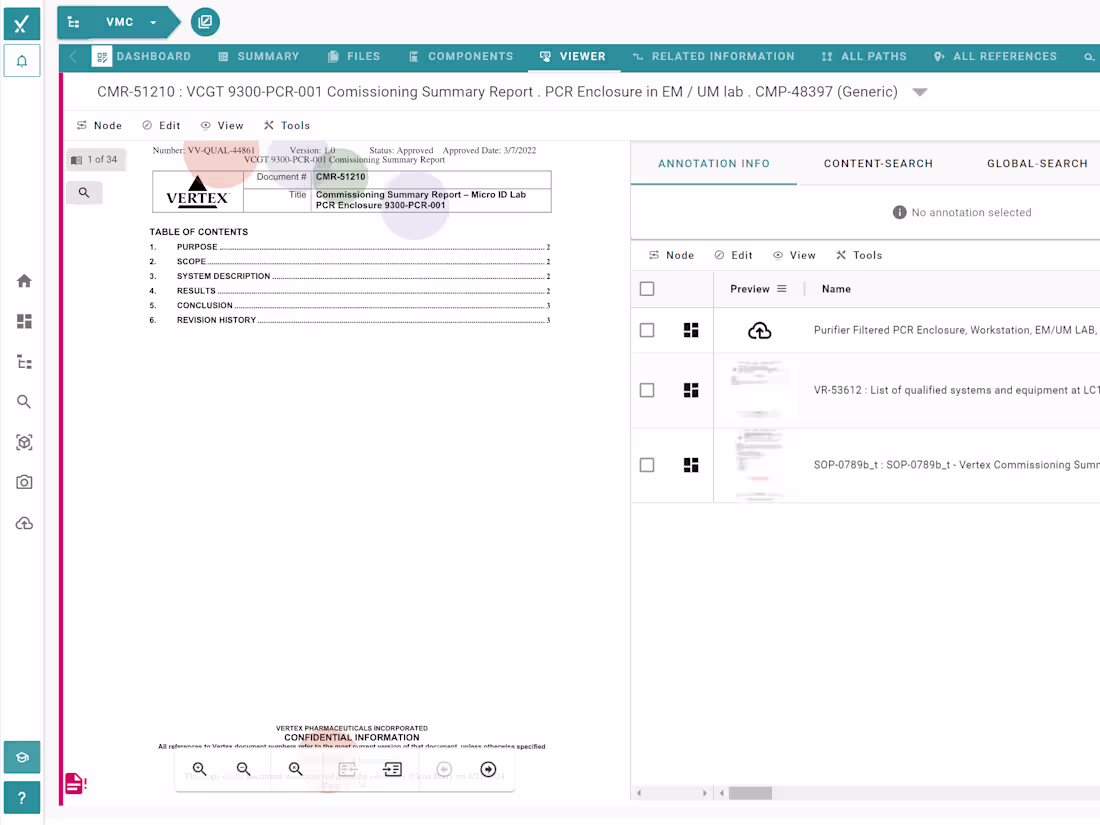Viewport: 1100px width, 825px height.
Task: Click the pink document alert icon
Action: coord(75,783)
